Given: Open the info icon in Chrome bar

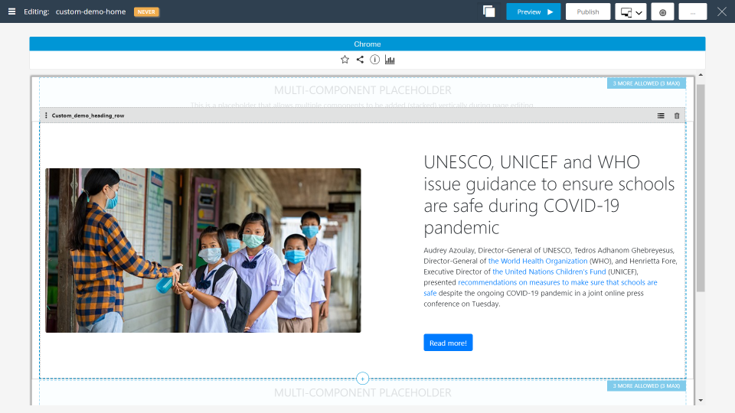Looking at the screenshot, I should (x=375, y=60).
